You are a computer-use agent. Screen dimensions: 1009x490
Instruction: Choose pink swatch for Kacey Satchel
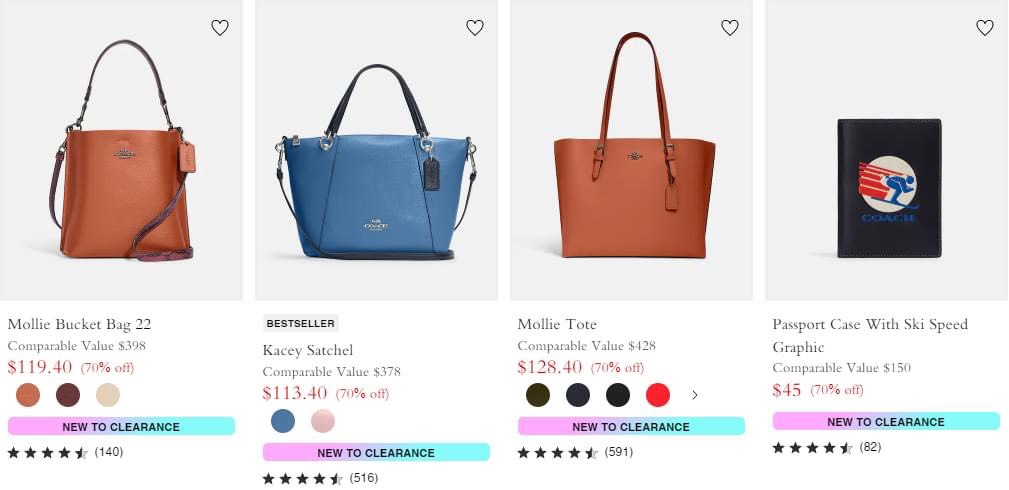(322, 420)
